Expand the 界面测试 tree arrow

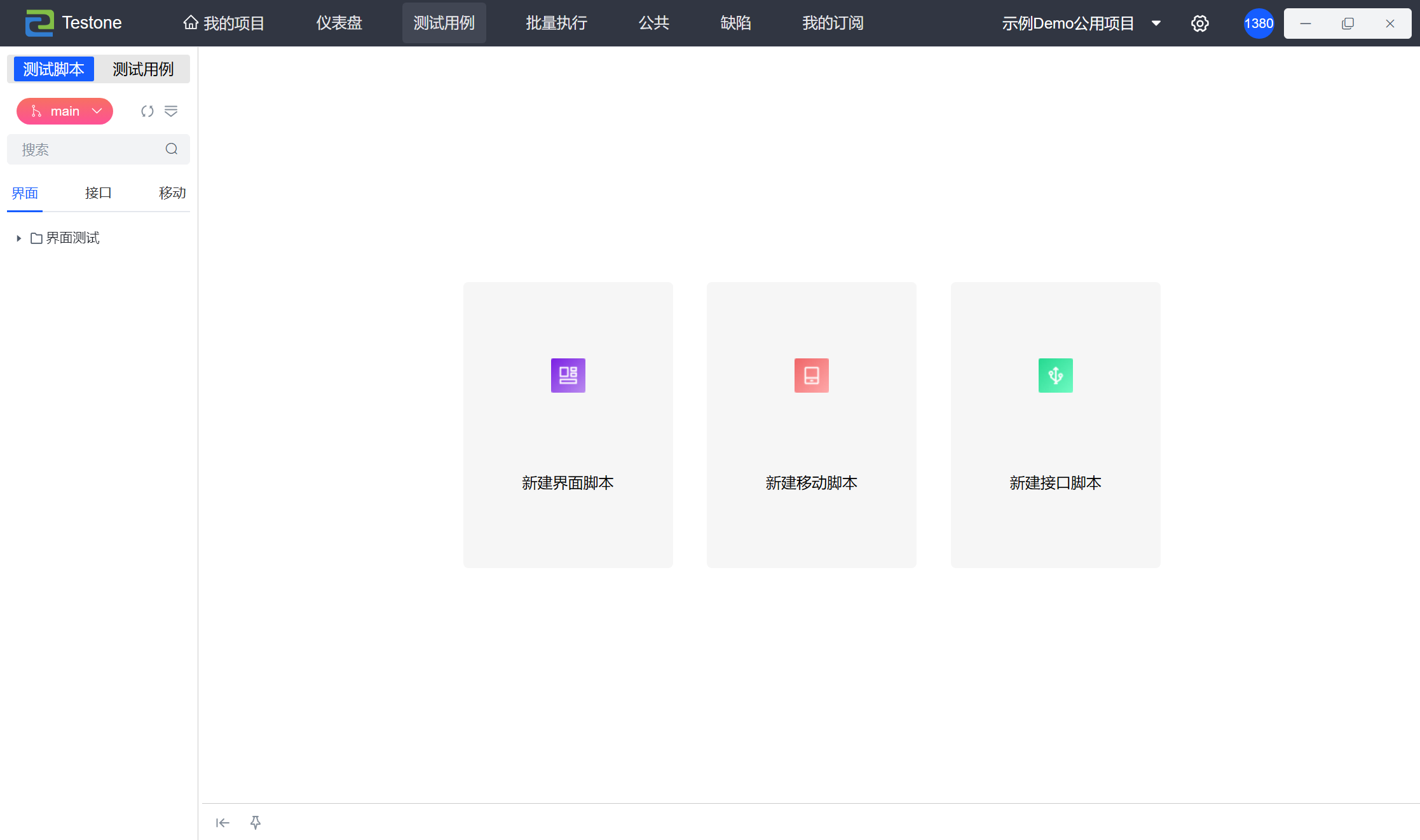[18, 238]
